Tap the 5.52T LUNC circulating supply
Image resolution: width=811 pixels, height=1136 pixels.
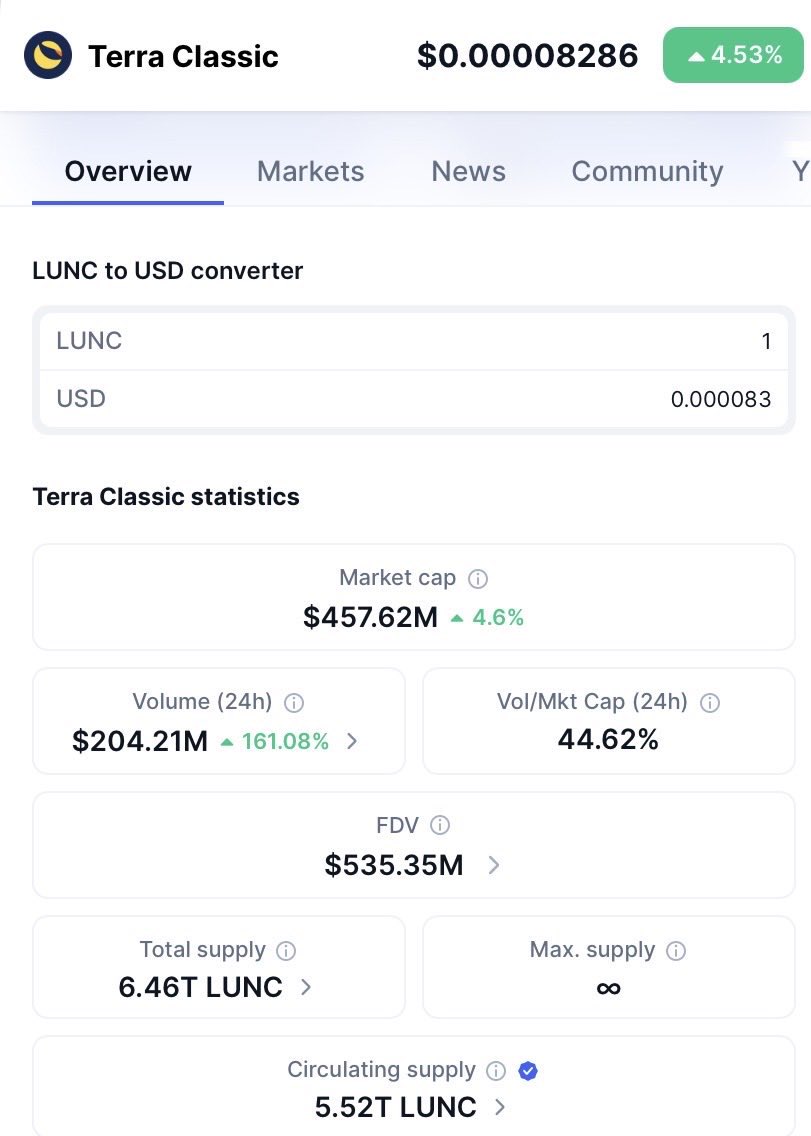pyautogui.click(x=396, y=1107)
